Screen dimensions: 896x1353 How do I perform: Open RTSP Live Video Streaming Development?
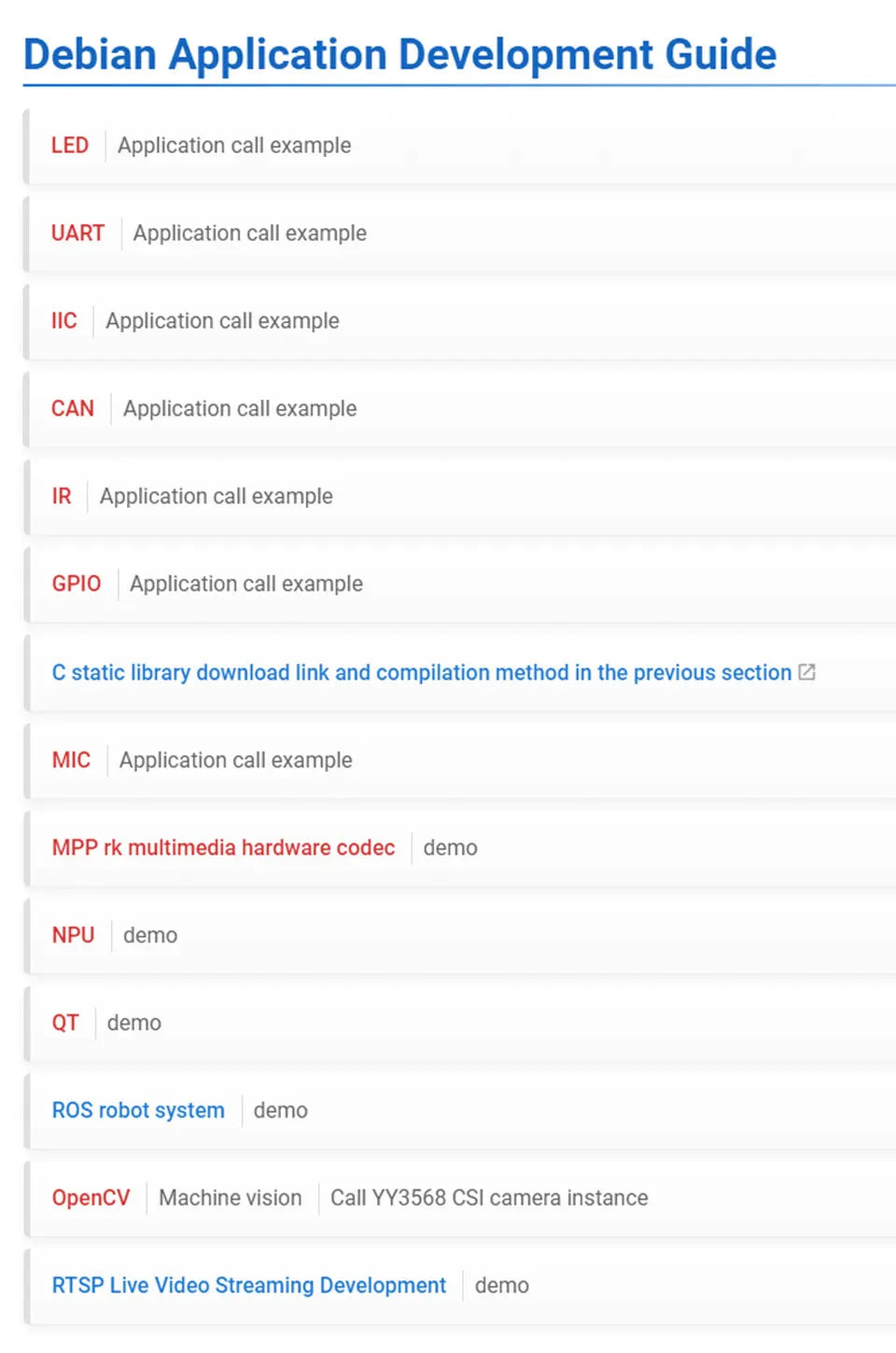pyautogui.click(x=249, y=1286)
